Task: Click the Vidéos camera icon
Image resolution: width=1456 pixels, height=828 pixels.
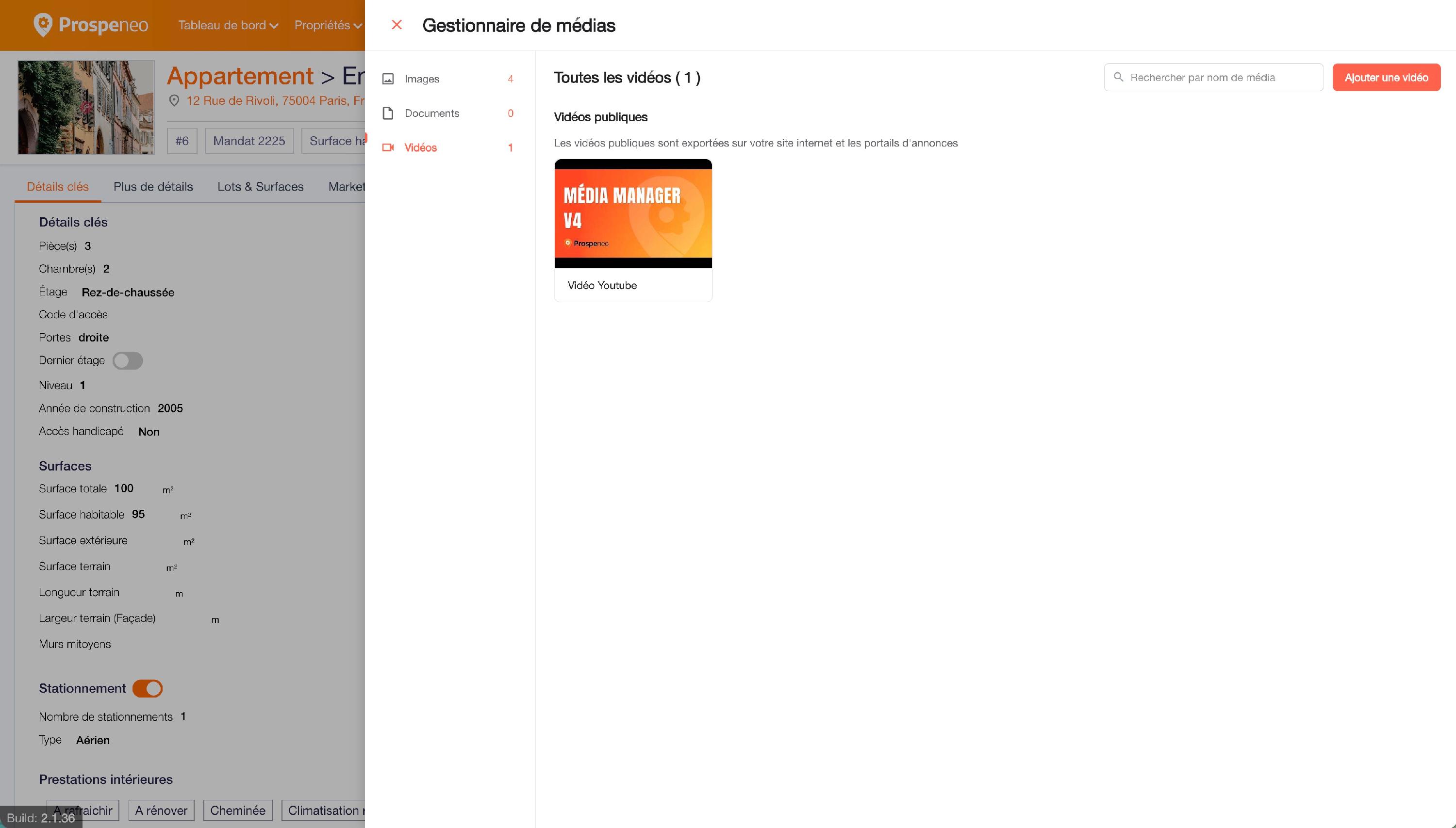Action: point(388,147)
